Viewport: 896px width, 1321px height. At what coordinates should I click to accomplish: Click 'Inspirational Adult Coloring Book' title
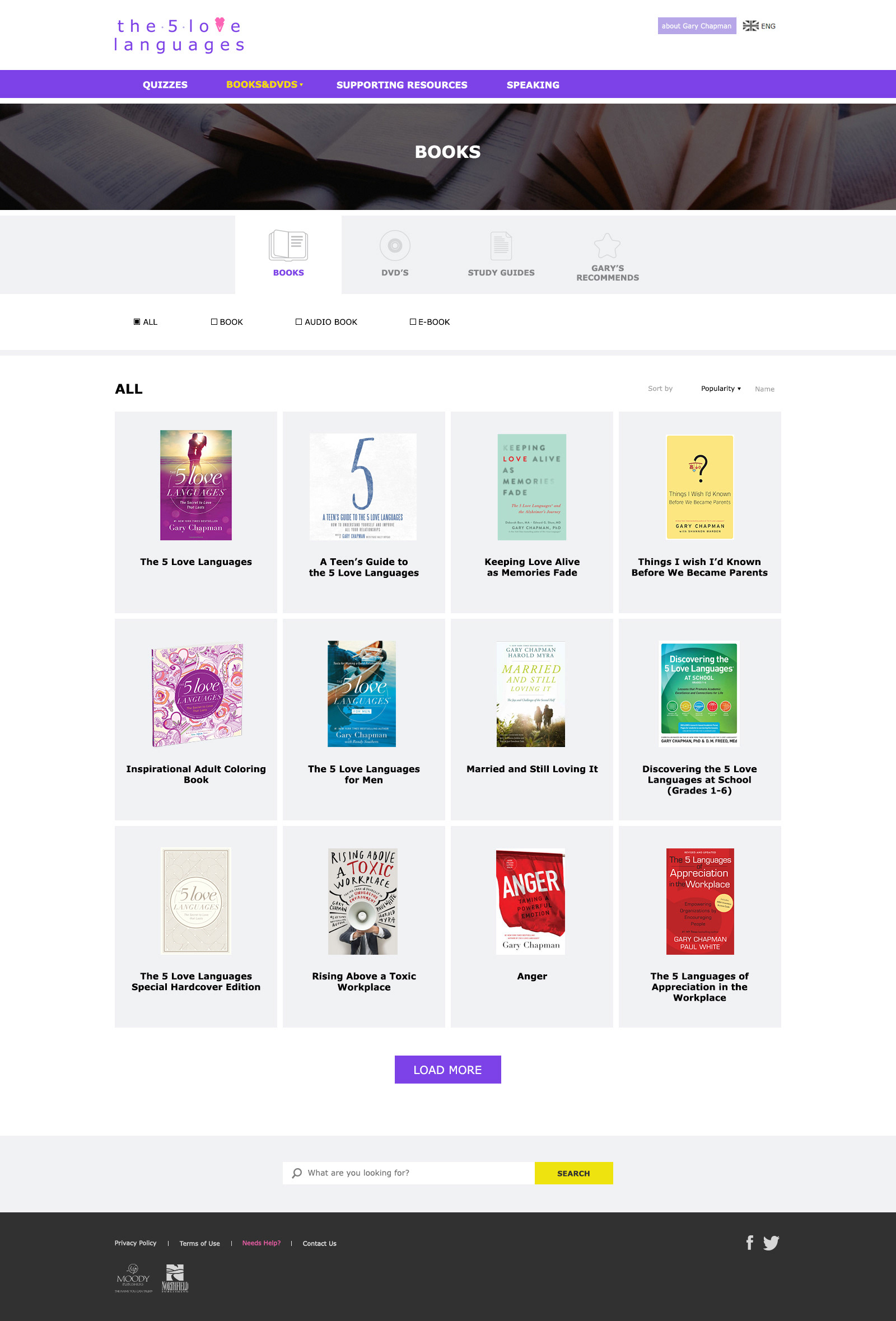click(x=195, y=774)
